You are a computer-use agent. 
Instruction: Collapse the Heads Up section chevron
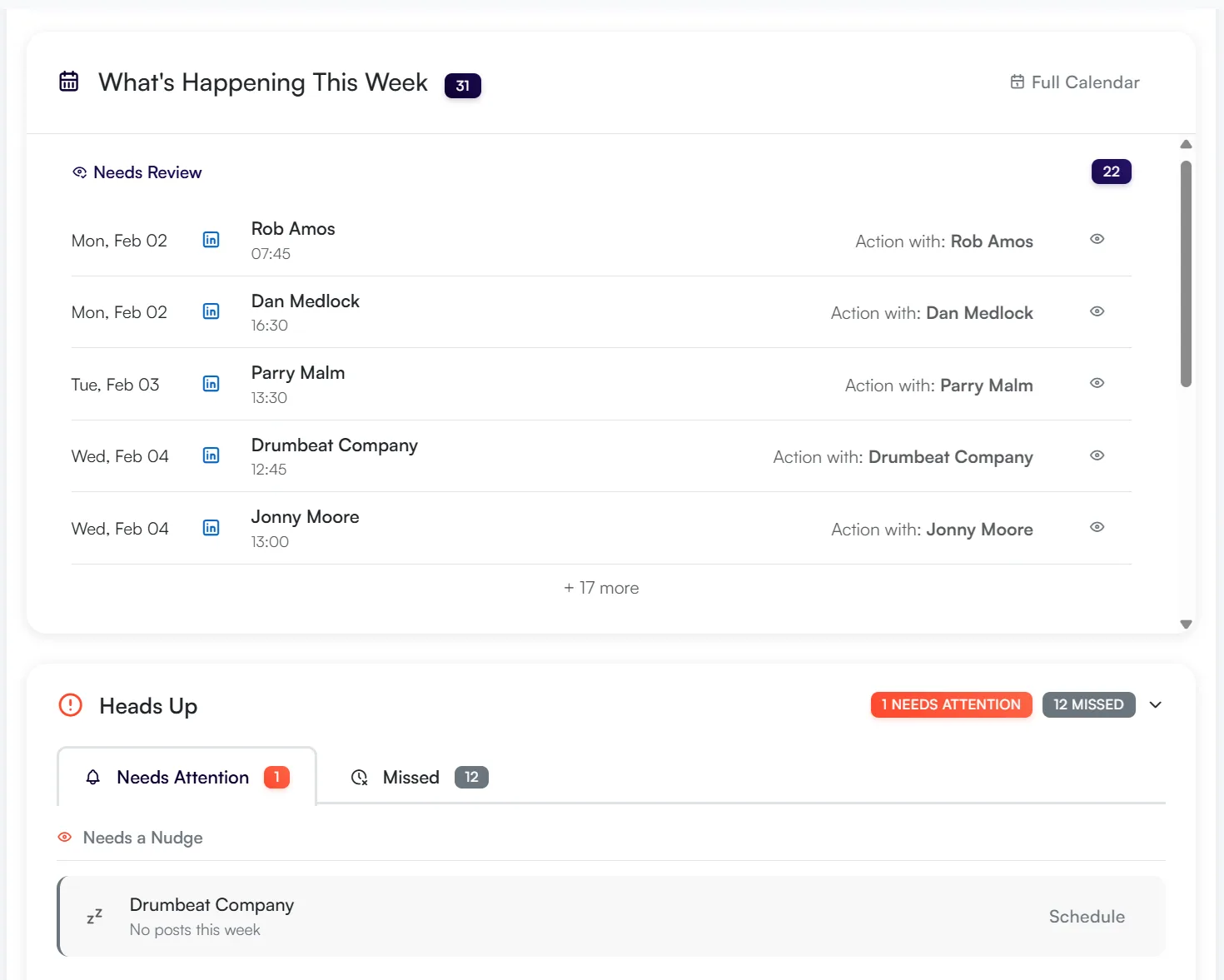tap(1155, 705)
